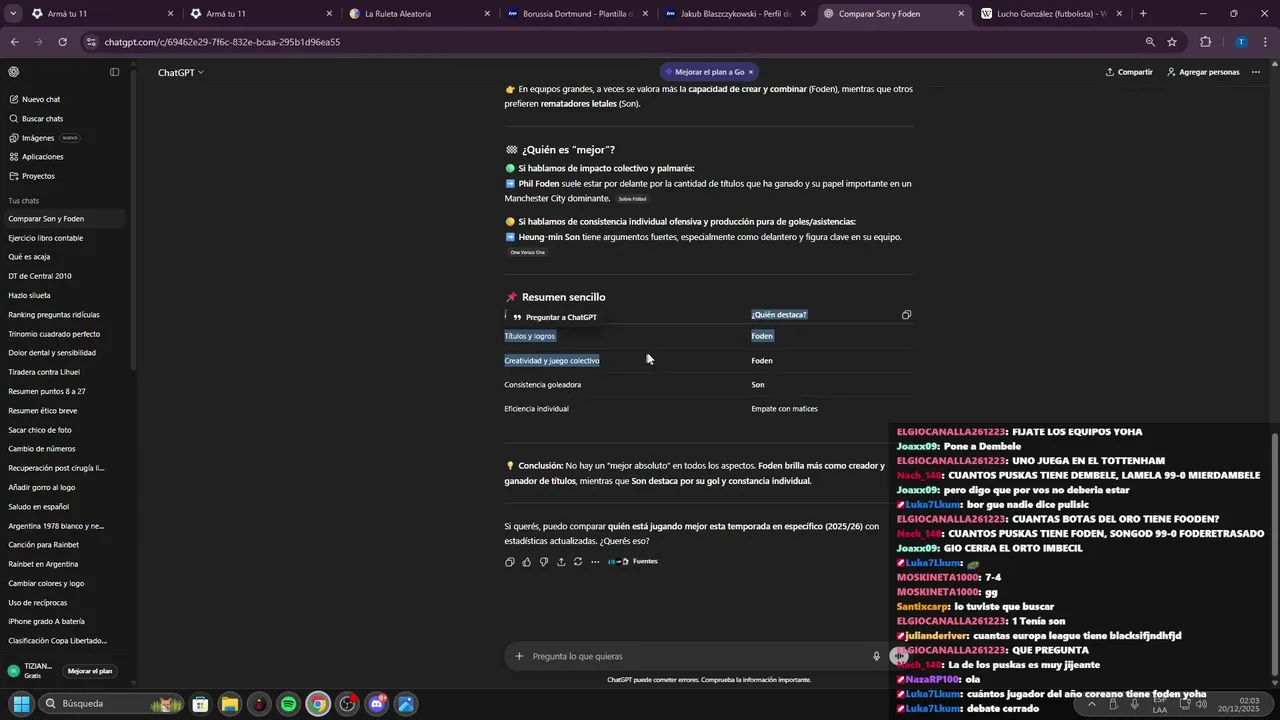The height and width of the screenshot is (720, 1280).
Task: Switch to the Jakub Blaszczykowski tab
Action: [735, 14]
